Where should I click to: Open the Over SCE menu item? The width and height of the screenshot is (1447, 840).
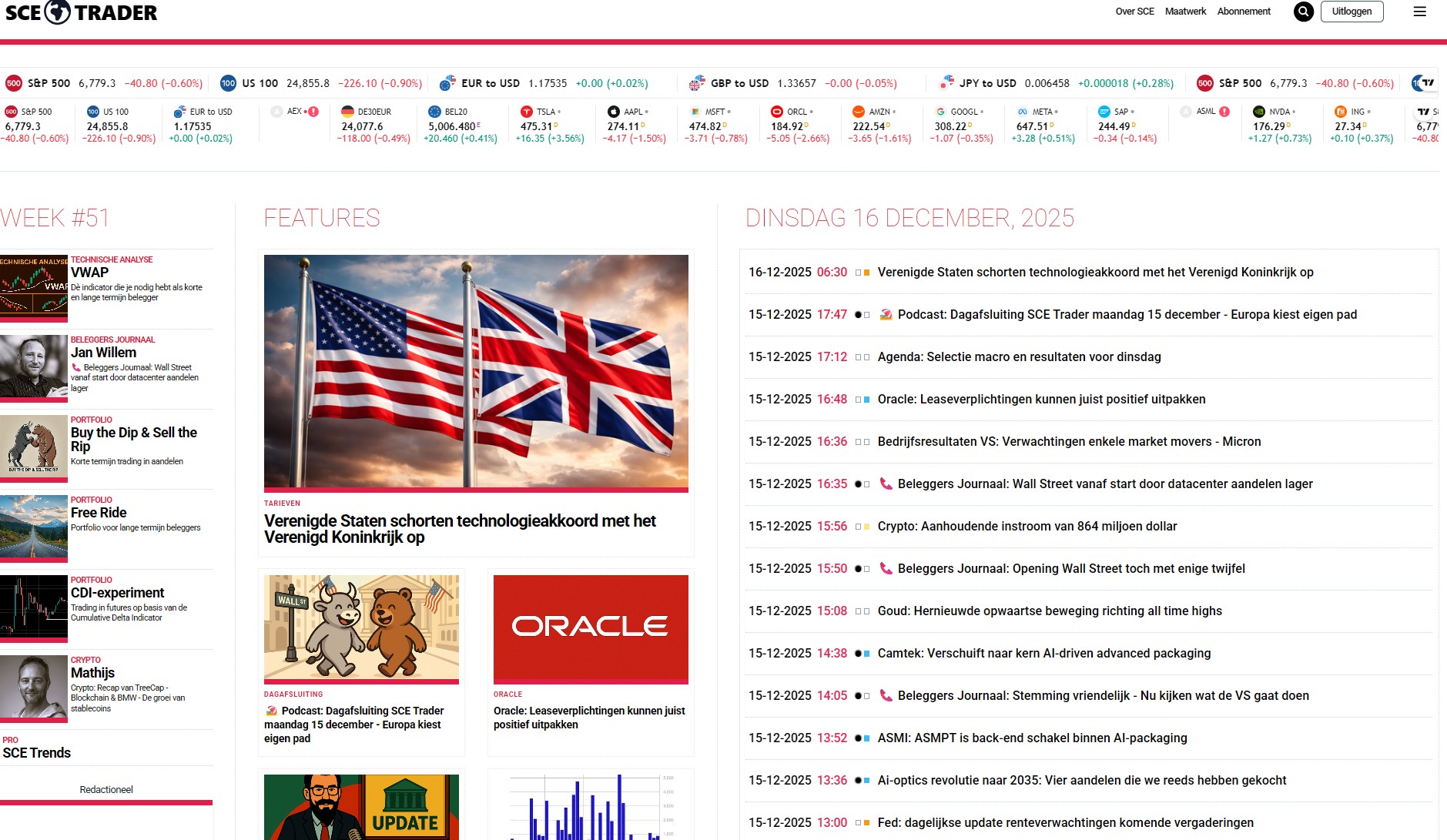point(1134,12)
